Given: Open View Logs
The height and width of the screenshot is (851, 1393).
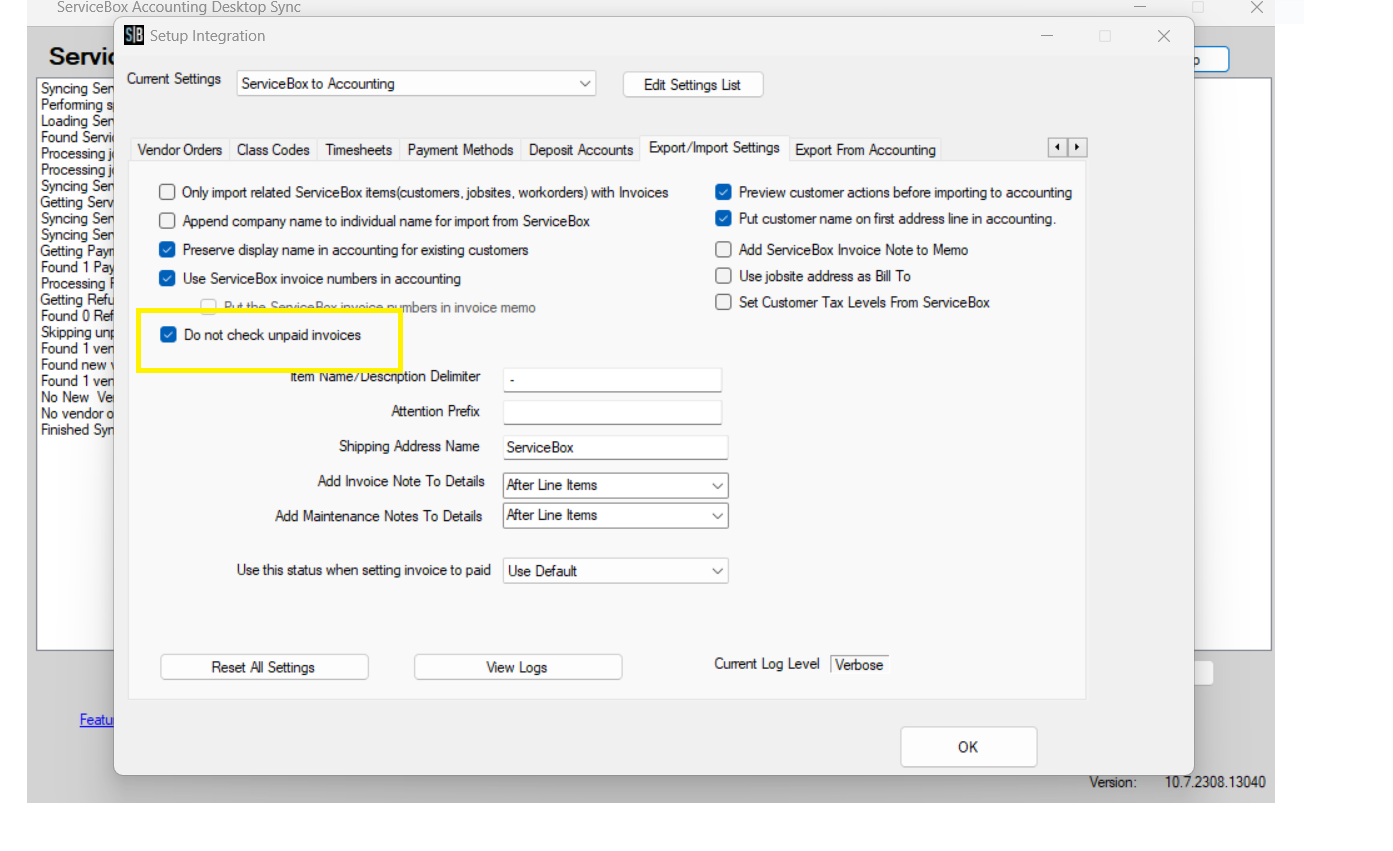Looking at the screenshot, I should pos(518,667).
